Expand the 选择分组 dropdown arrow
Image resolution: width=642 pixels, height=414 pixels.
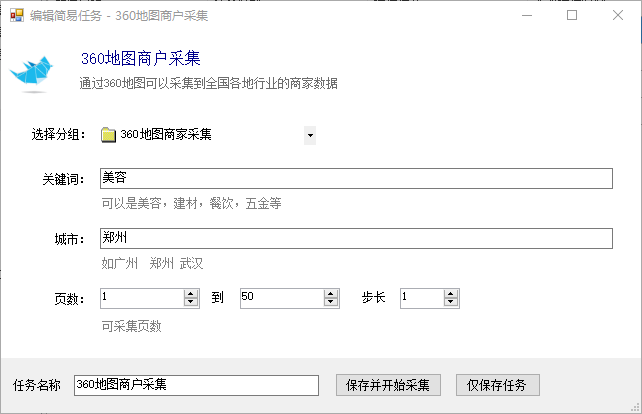310,136
